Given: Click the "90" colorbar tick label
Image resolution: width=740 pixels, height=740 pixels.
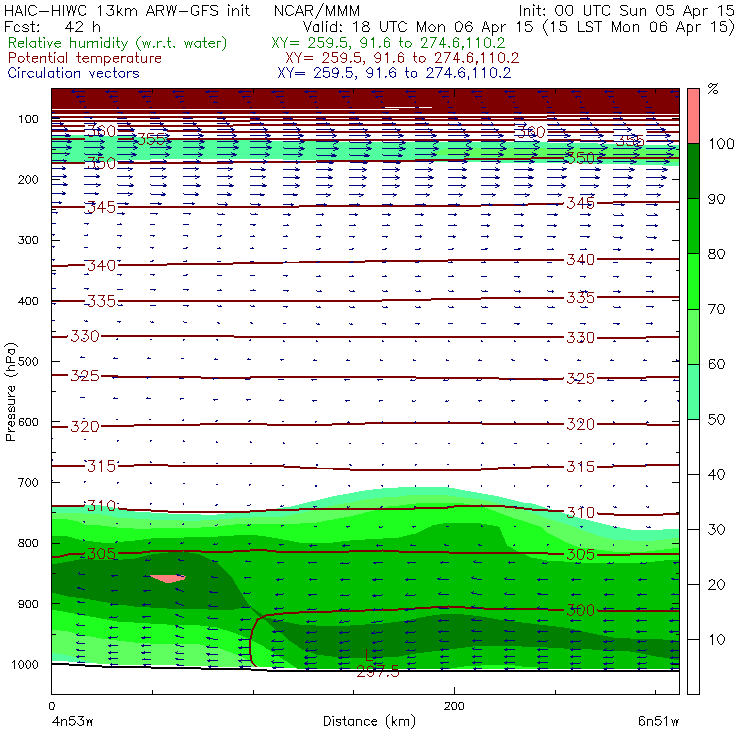Looking at the screenshot, I should pos(716,199).
